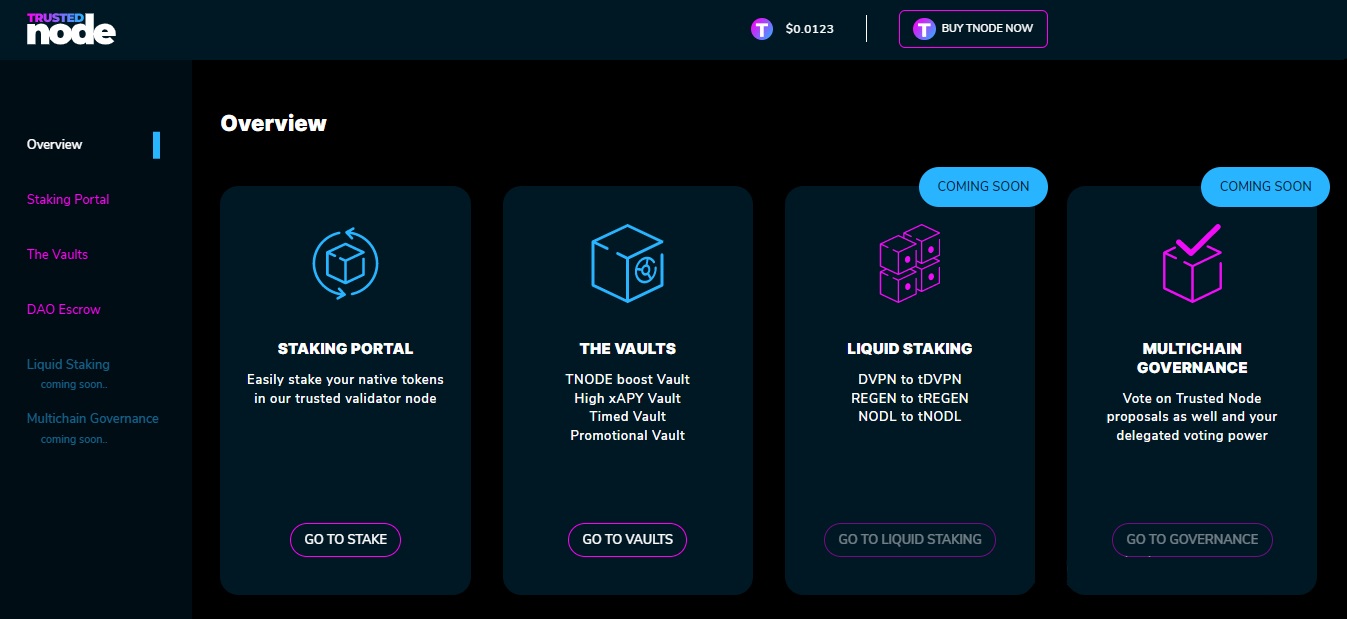Screen dimensions: 1347x619
Task: Click the GO TO VAULTS button
Action: point(627,540)
